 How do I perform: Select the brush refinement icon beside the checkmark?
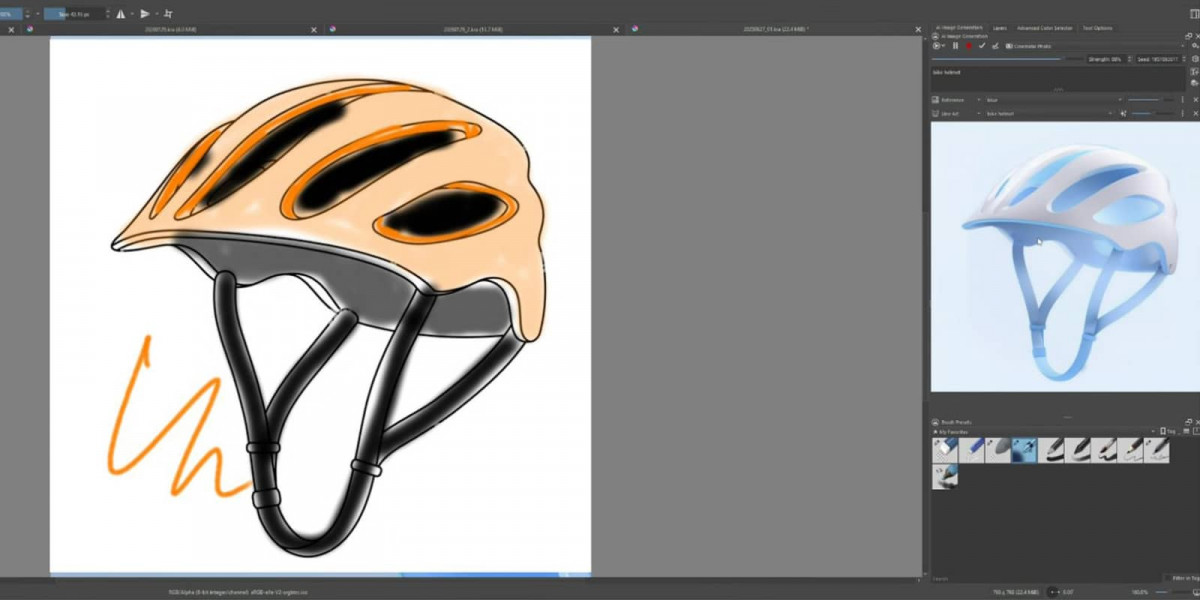[996, 46]
